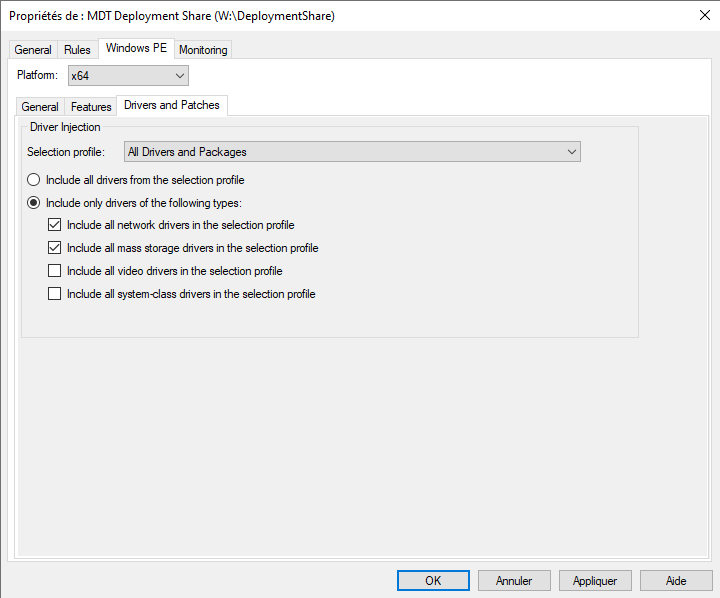
Task: Cancel with the Annuler button
Action: [514, 581]
